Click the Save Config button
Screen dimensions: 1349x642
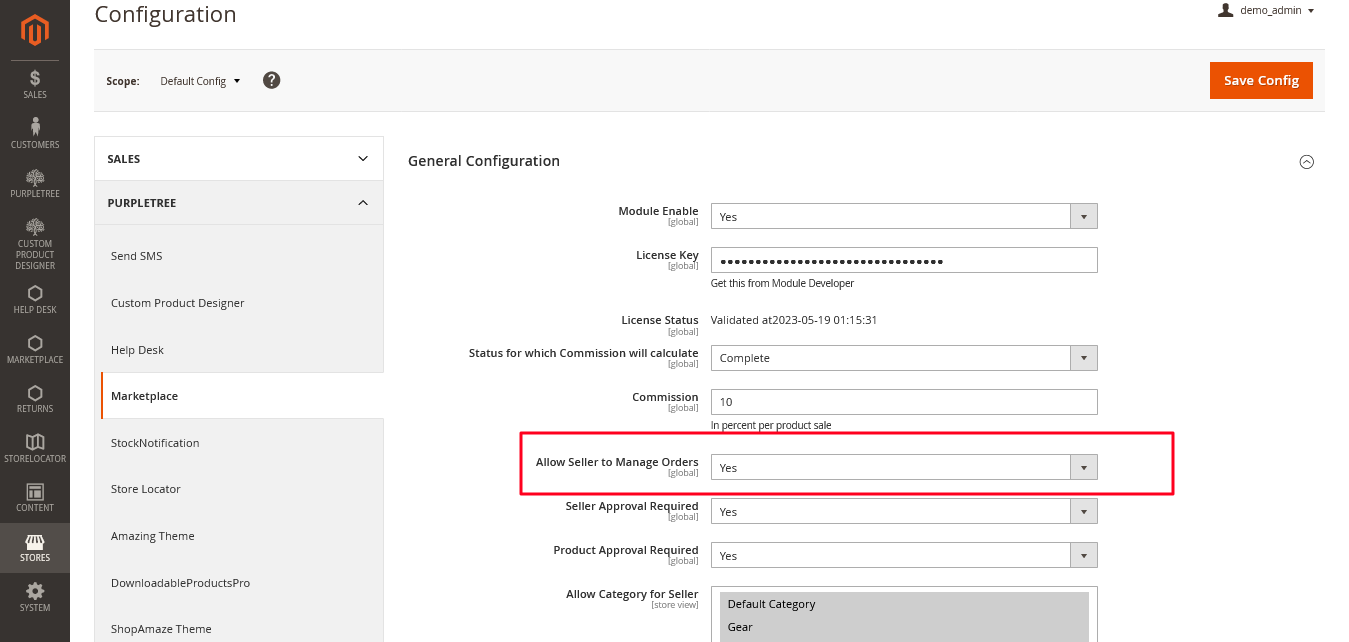coord(1261,80)
